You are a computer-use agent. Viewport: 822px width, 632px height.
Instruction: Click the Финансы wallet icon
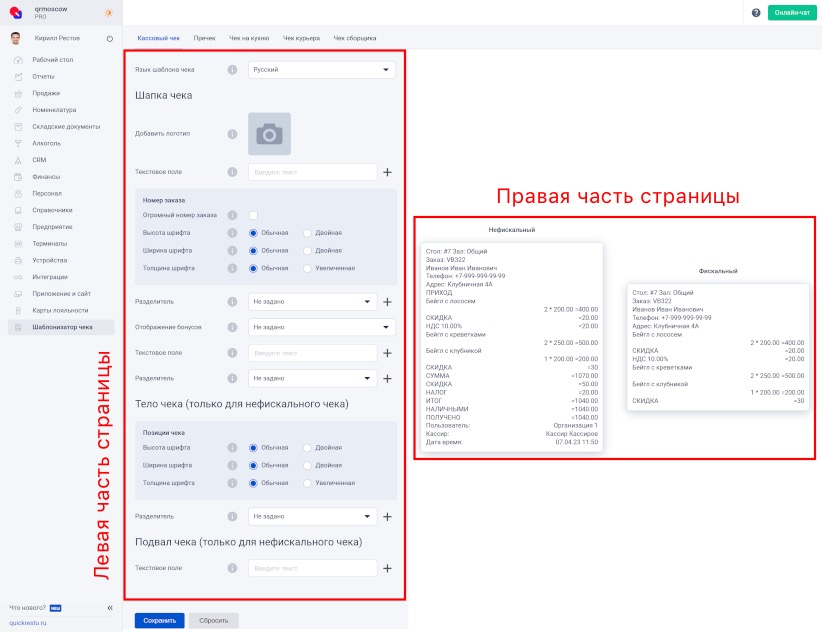18,177
